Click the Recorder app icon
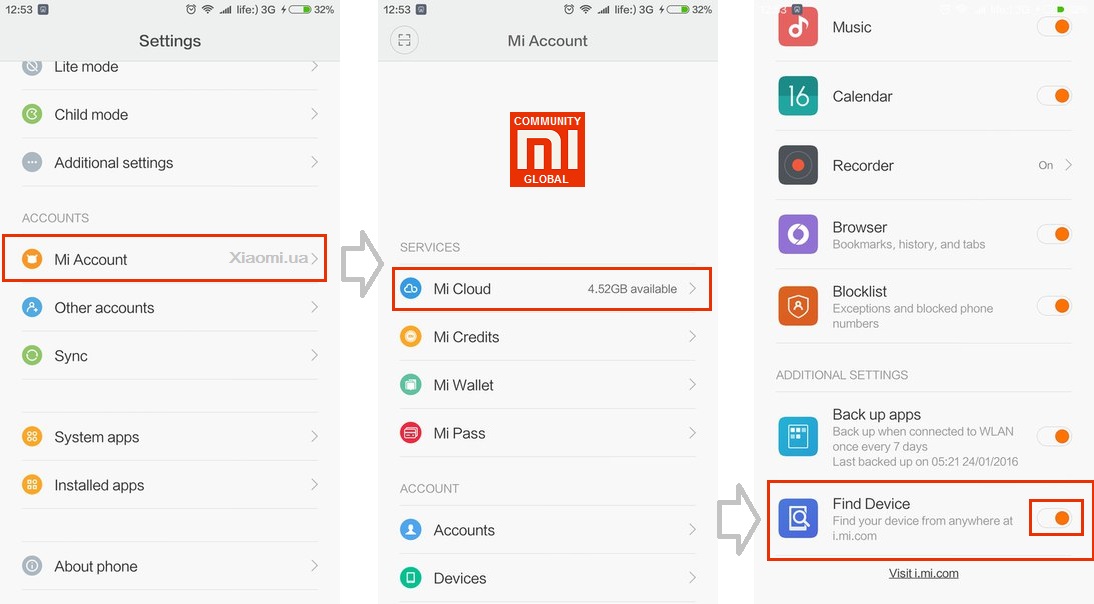The width and height of the screenshot is (1094, 604). click(798, 165)
